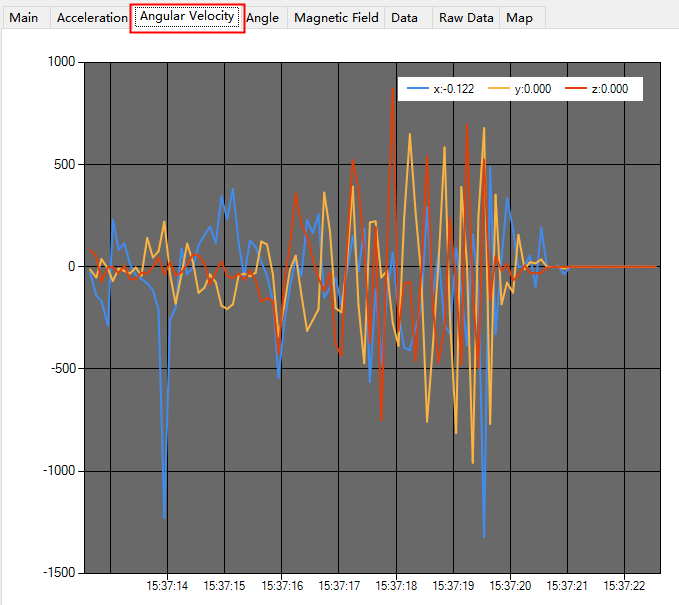Switch to the Magnetic Field tab

(x=336, y=18)
